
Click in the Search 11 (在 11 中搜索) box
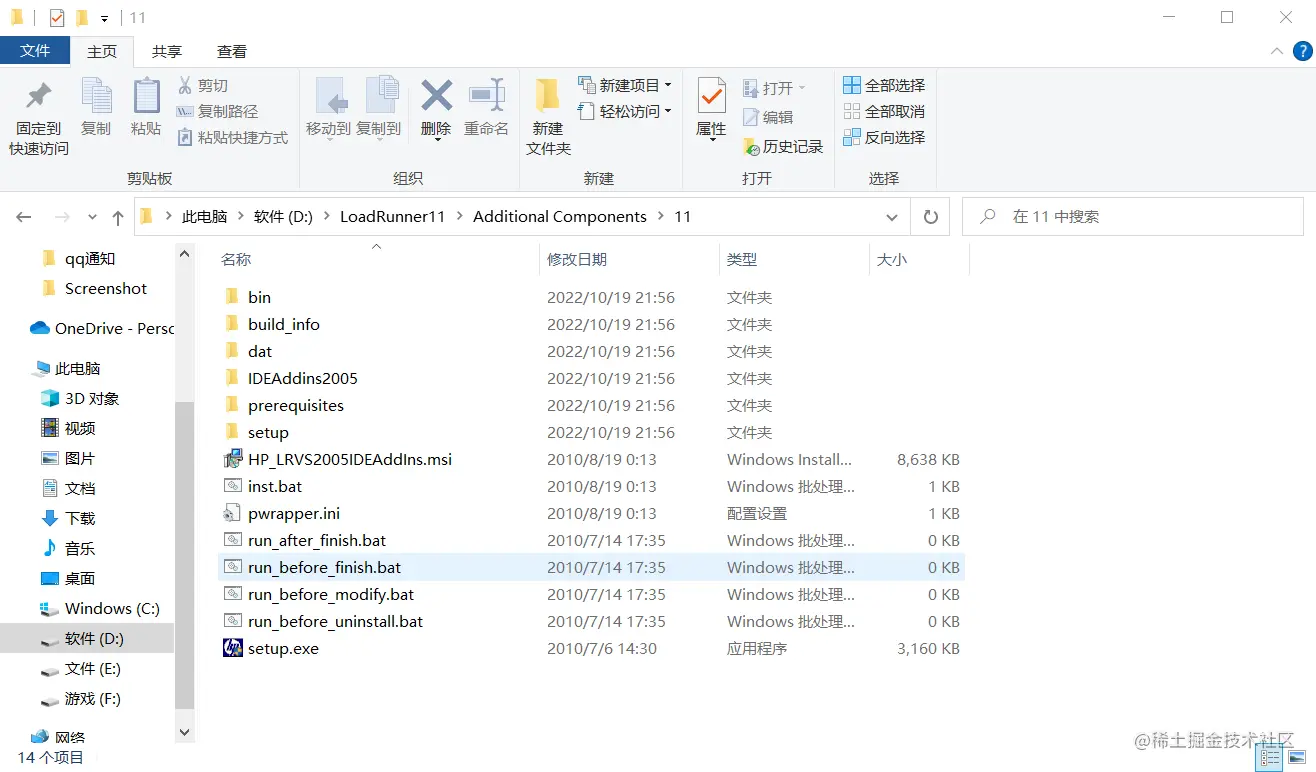tap(1133, 217)
